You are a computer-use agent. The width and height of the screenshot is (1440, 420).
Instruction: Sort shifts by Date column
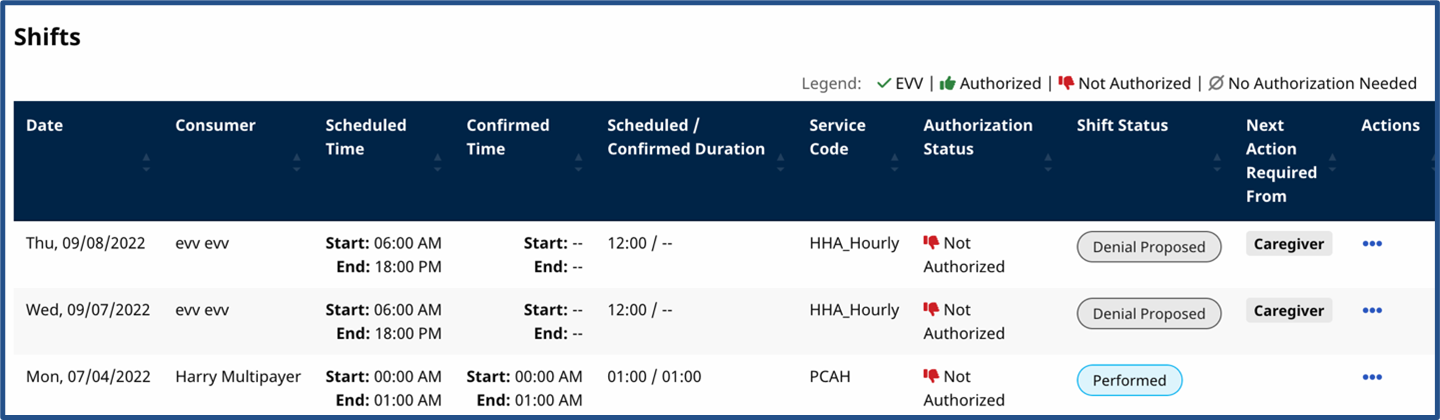[146, 163]
